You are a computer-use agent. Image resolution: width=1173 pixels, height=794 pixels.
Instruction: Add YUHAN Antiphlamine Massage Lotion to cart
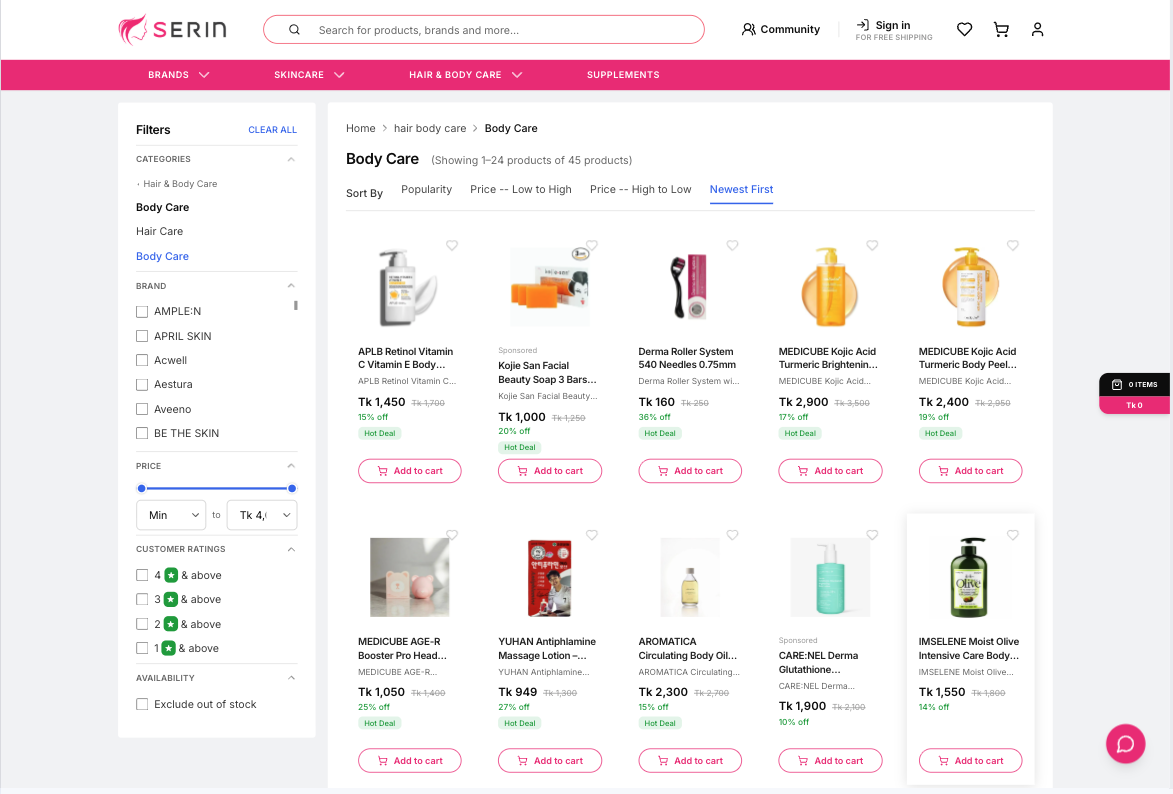(x=550, y=760)
